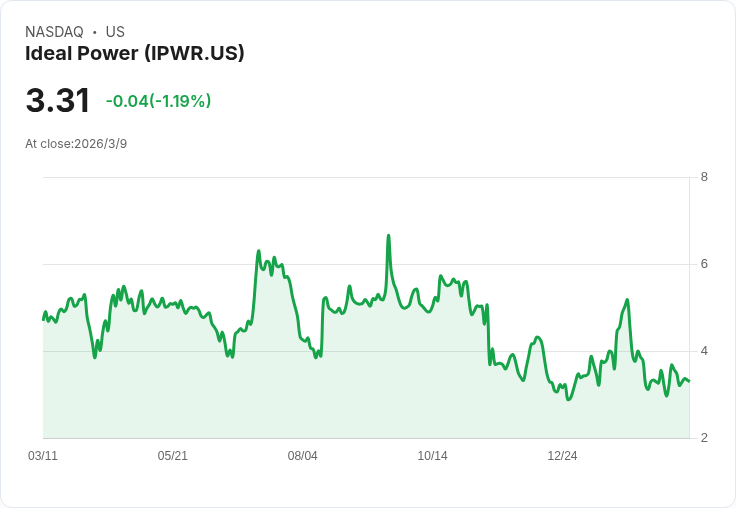The width and height of the screenshot is (736, 508).
Task: Click the chart line's starting point
Action: tap(43, 320)
